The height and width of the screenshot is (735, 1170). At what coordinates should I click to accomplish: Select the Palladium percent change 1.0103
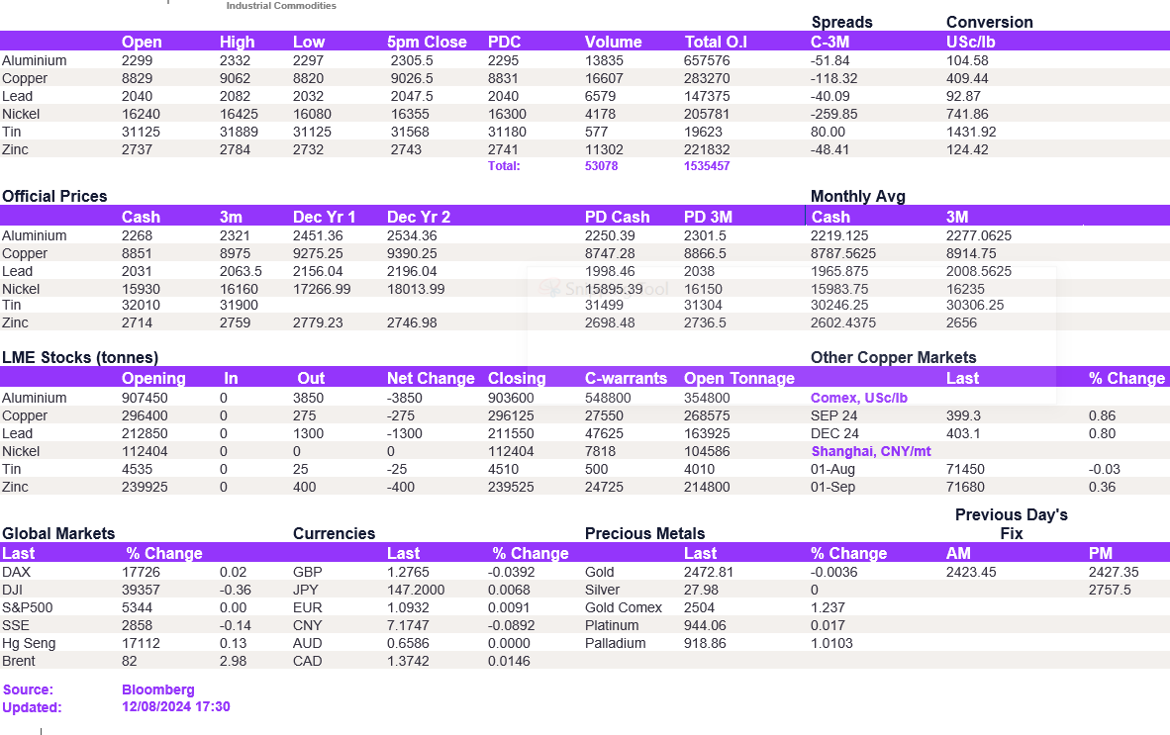(831, 644)
